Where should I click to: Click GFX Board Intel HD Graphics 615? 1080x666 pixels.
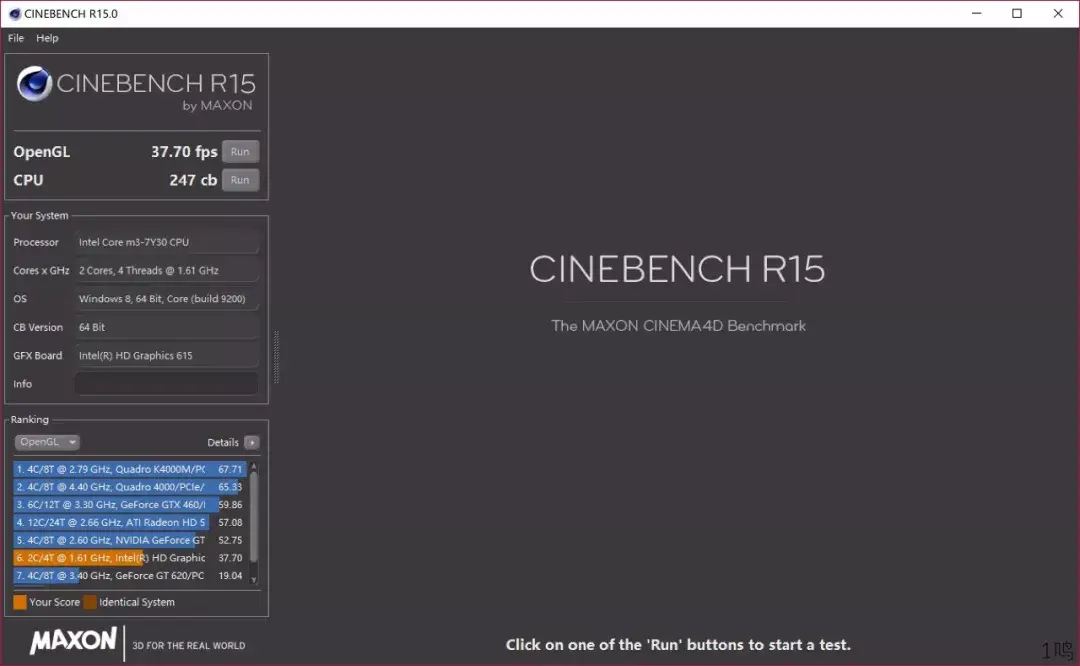pyautogui.click(x=166, y=355)
